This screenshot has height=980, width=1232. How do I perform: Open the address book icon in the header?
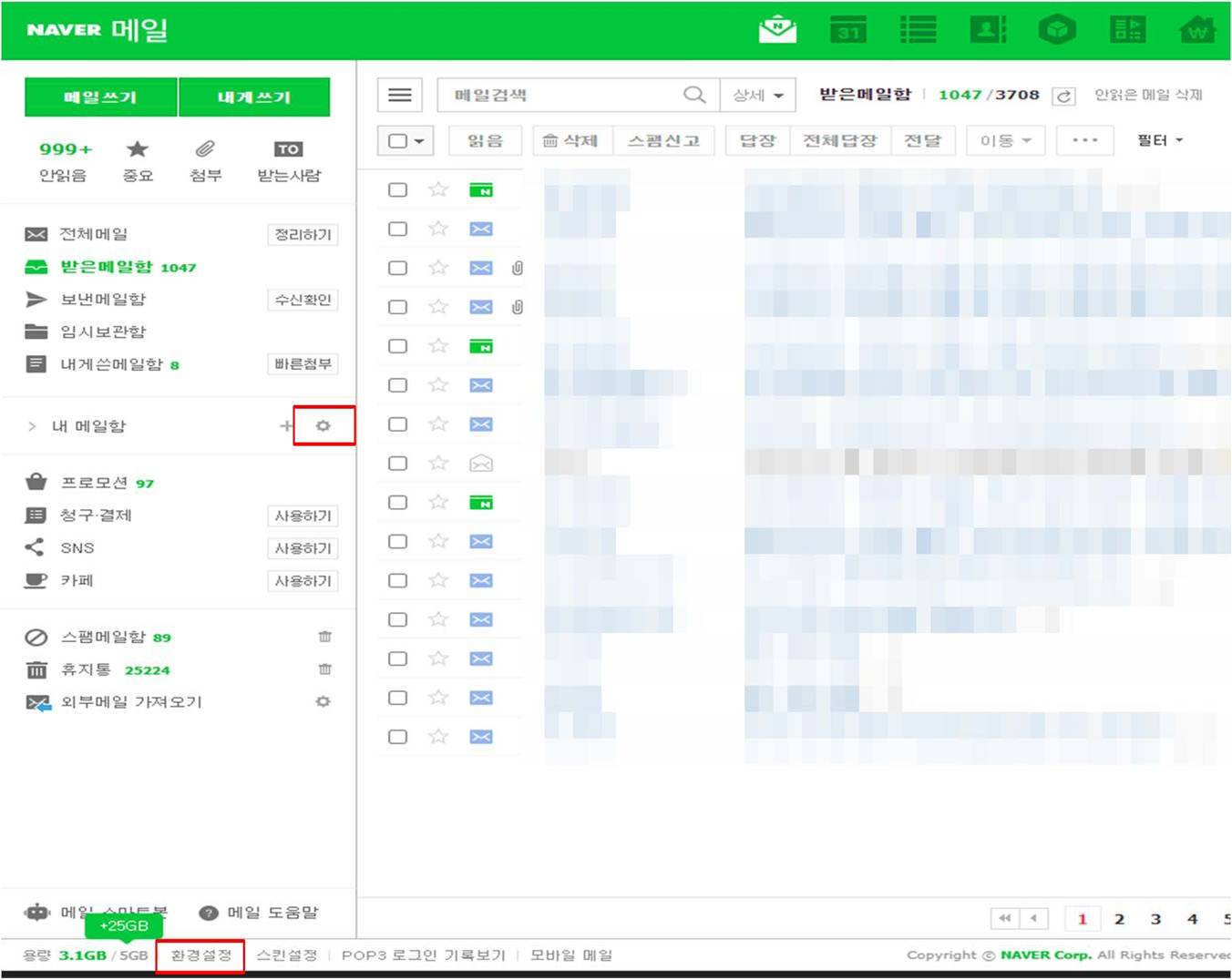[988, 30]
